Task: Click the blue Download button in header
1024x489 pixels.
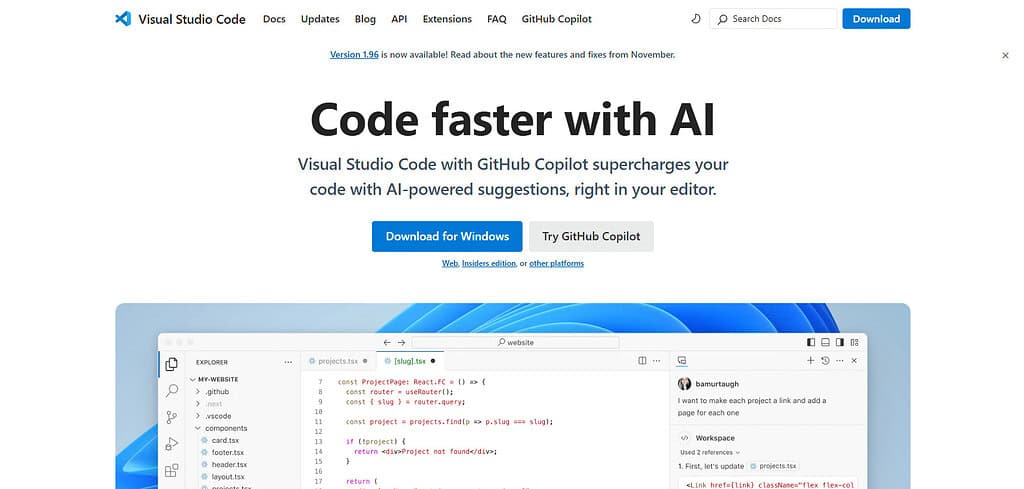Action: point(876,19)
